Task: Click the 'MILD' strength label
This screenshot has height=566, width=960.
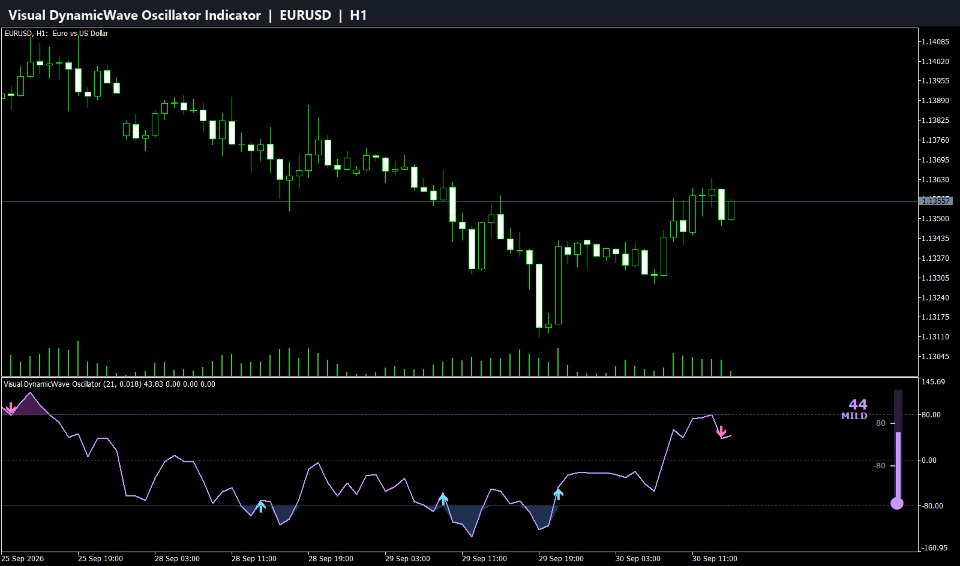Action: 854,416
